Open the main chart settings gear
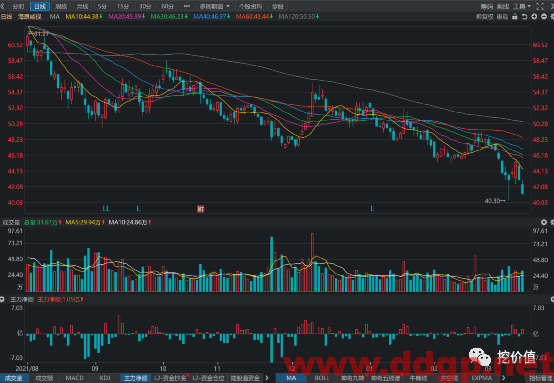554x383 pixels. [x=552, y=16]
